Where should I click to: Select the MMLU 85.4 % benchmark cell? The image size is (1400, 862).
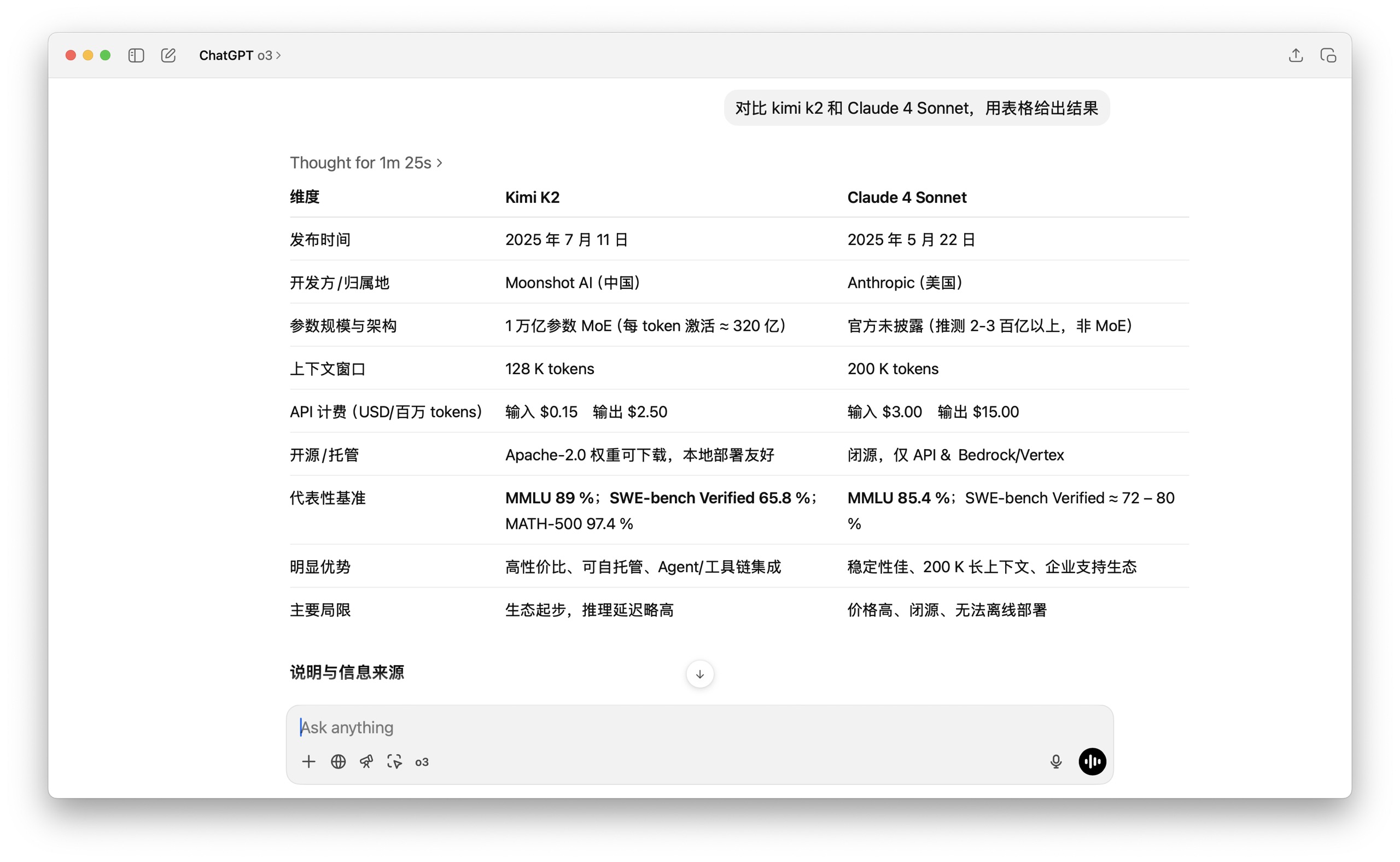[1011, 510]
